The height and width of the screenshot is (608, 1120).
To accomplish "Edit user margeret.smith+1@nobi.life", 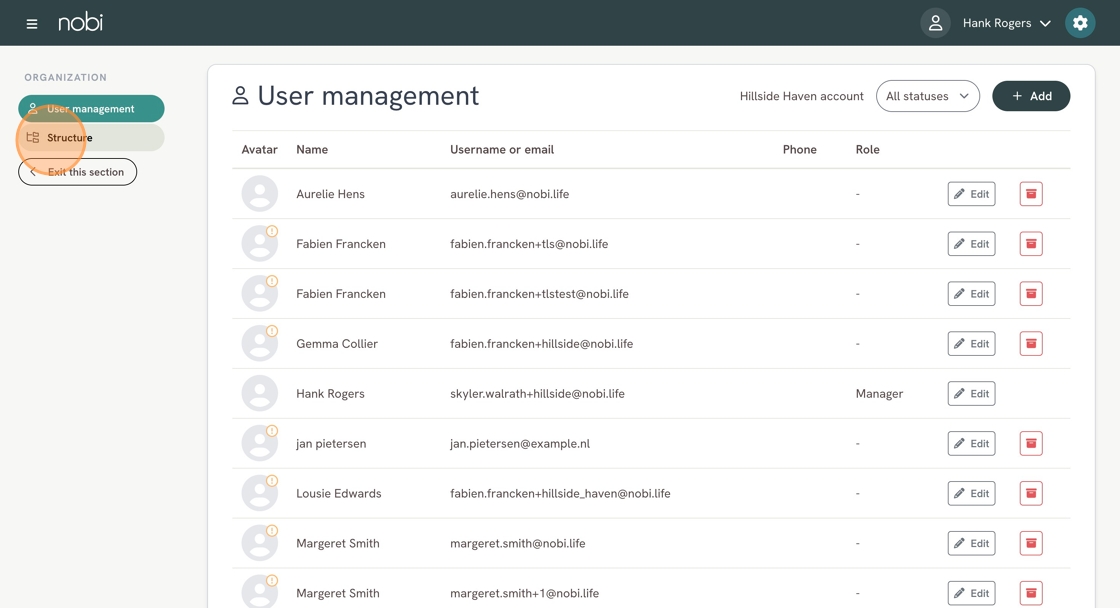I will tap(971, 593).
